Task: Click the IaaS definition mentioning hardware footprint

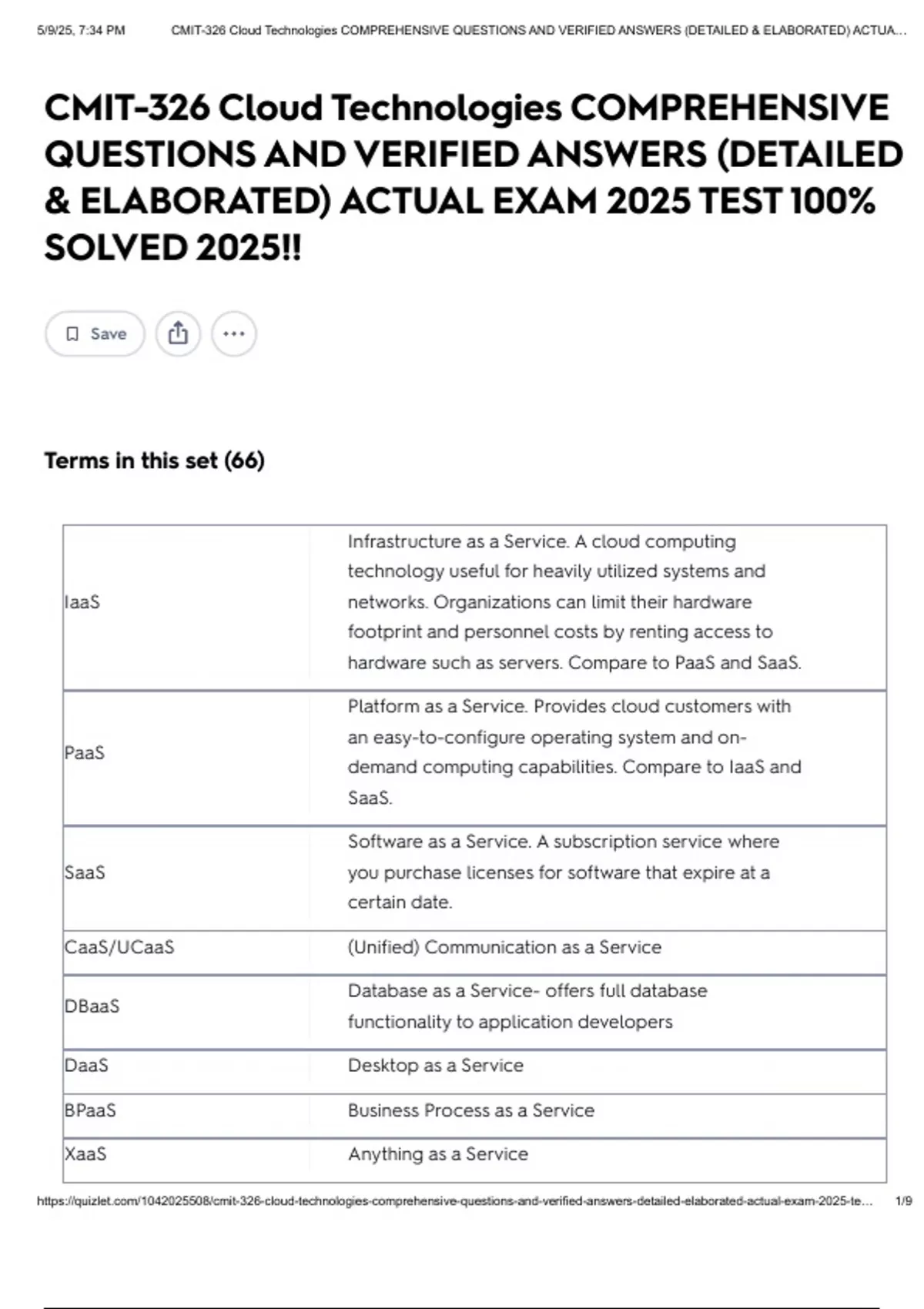Action: 575,602
